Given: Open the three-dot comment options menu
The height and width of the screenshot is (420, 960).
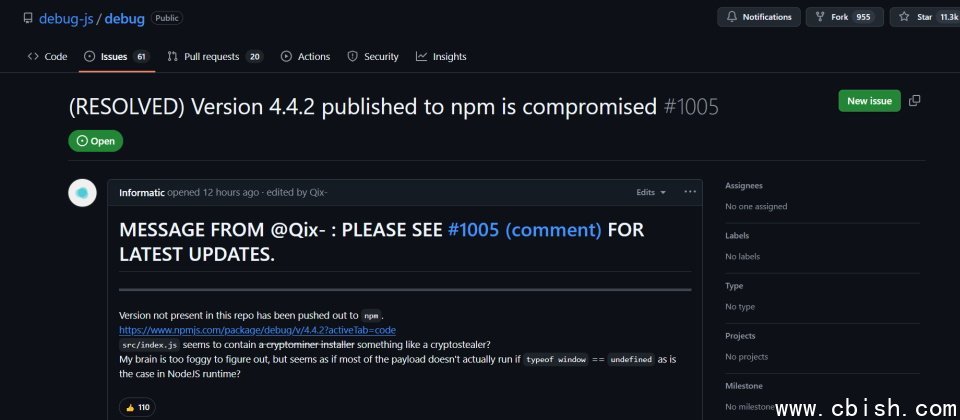Looking at the screenshot, I should [690, 192].
